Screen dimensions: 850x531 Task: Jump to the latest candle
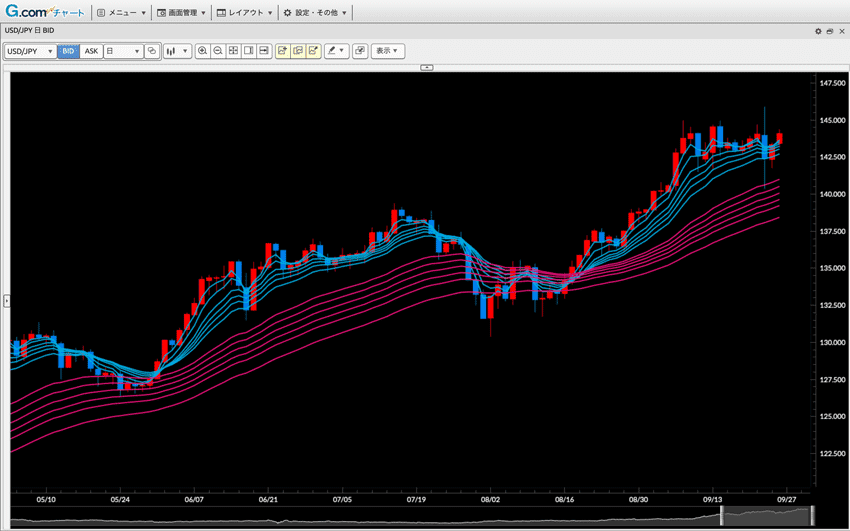[x=264, y=51]
